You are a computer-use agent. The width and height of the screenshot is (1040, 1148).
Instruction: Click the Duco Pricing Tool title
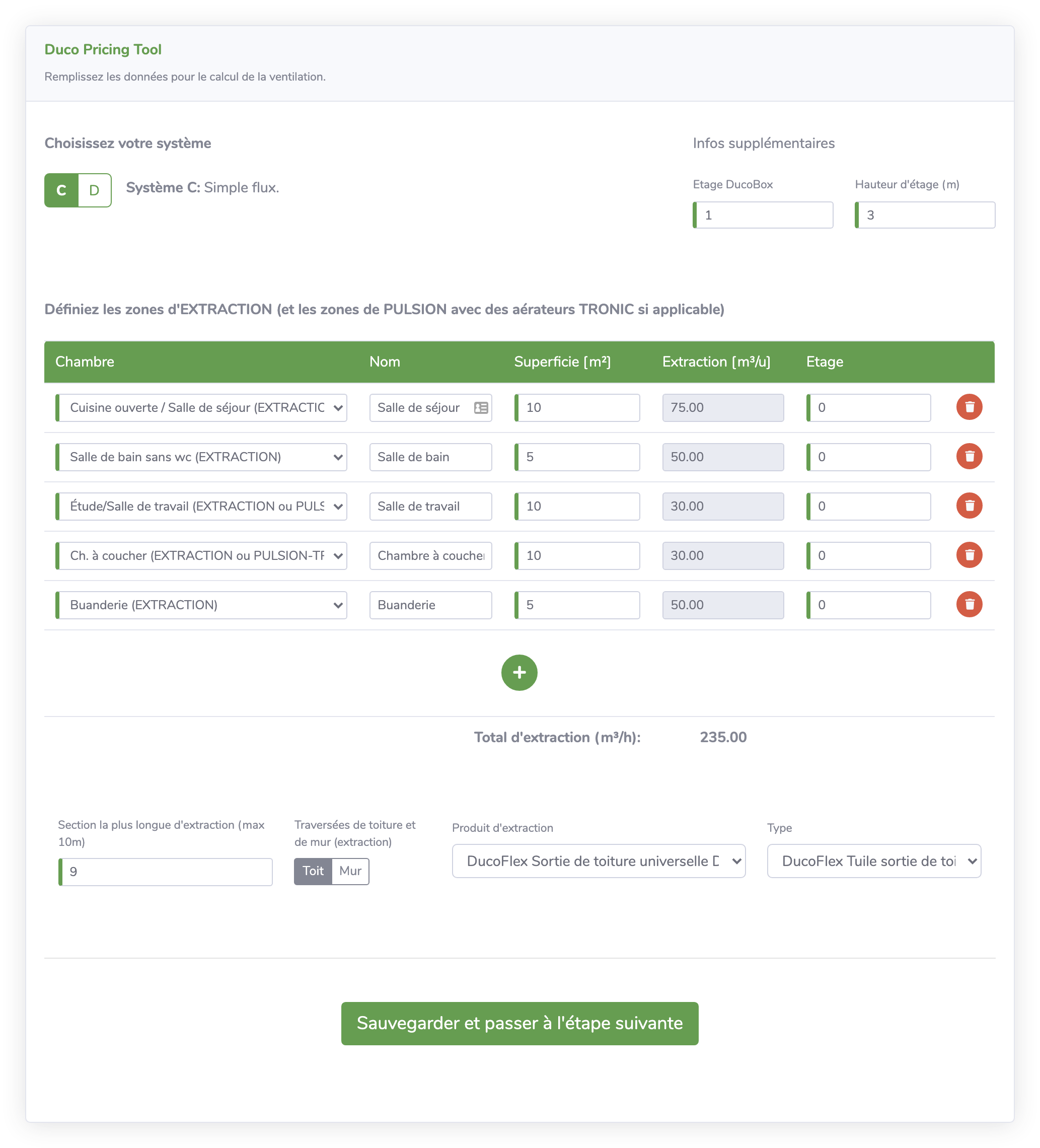coord(103,49)
